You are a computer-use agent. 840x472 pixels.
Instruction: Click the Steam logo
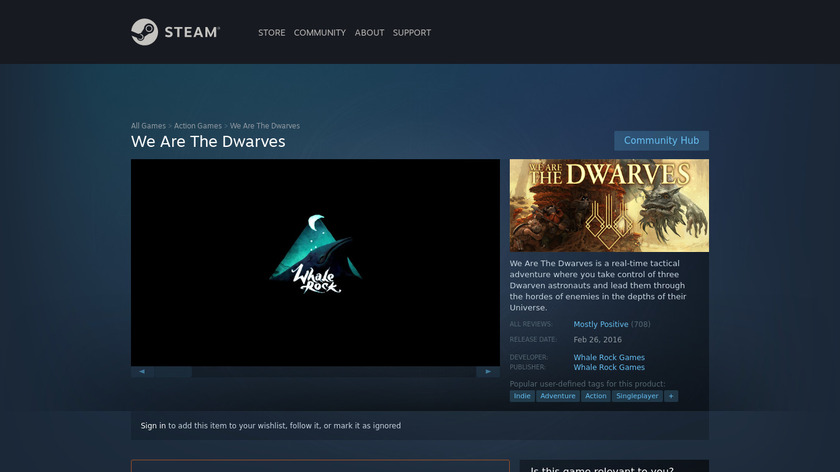[x=175, y=32]
